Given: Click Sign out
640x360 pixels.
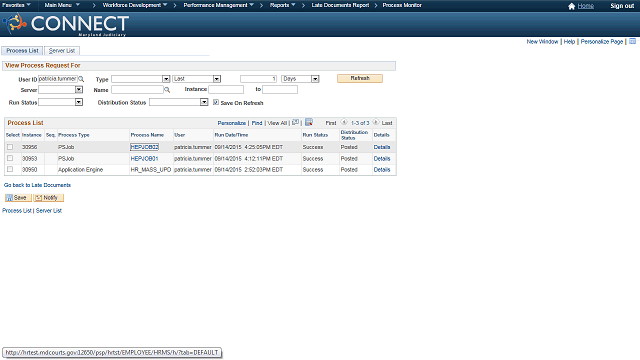Looking at the screenshot, I should pyautogui.click(x=622, y=6).
